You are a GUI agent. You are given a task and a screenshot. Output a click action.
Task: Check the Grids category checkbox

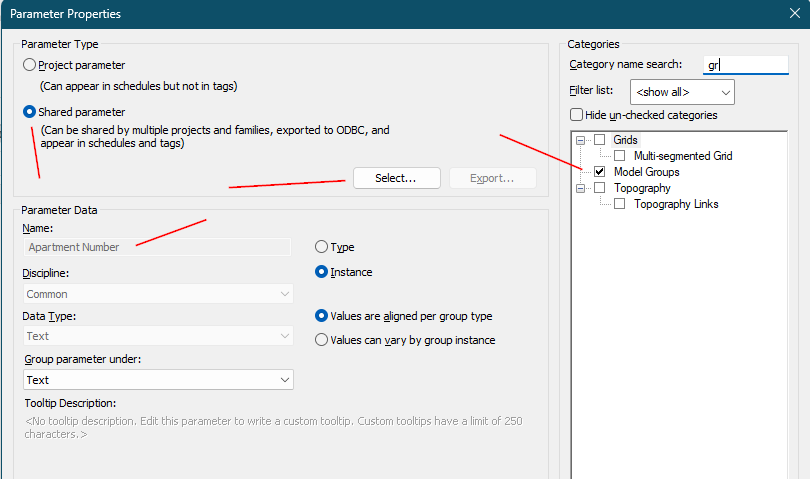click(599, 140)
